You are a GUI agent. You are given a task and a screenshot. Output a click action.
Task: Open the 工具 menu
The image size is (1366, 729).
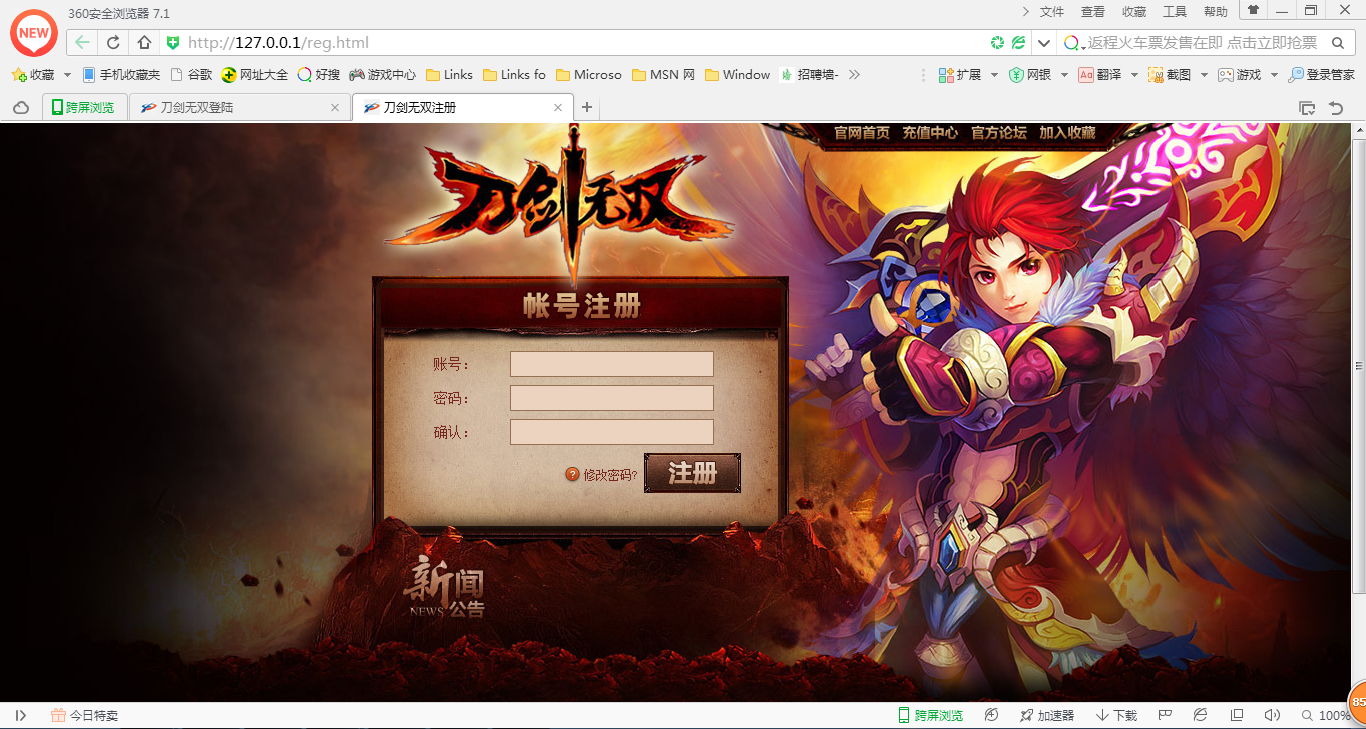point(1175,12)
